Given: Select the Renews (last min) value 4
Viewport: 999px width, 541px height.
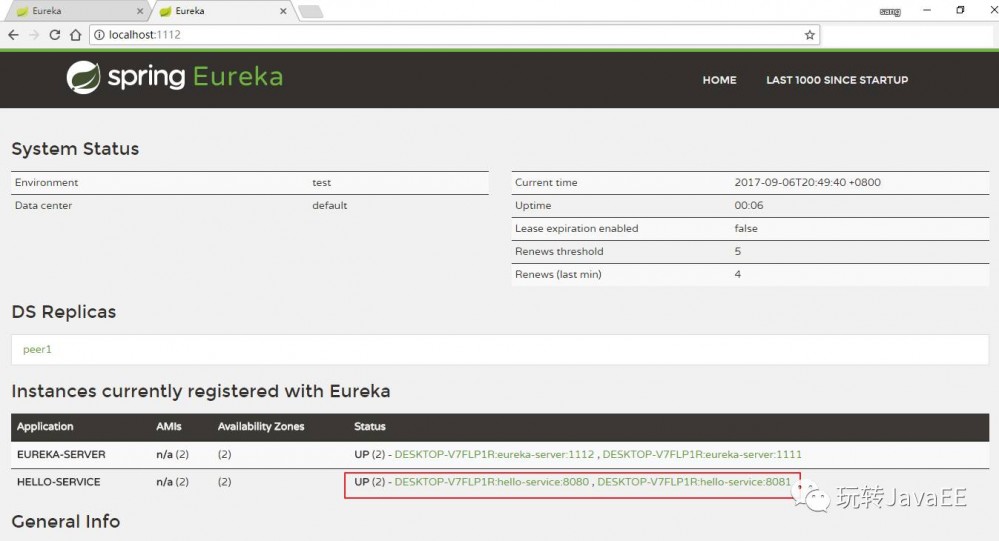Looking at the screenshot, I should [x=738, y=274].
